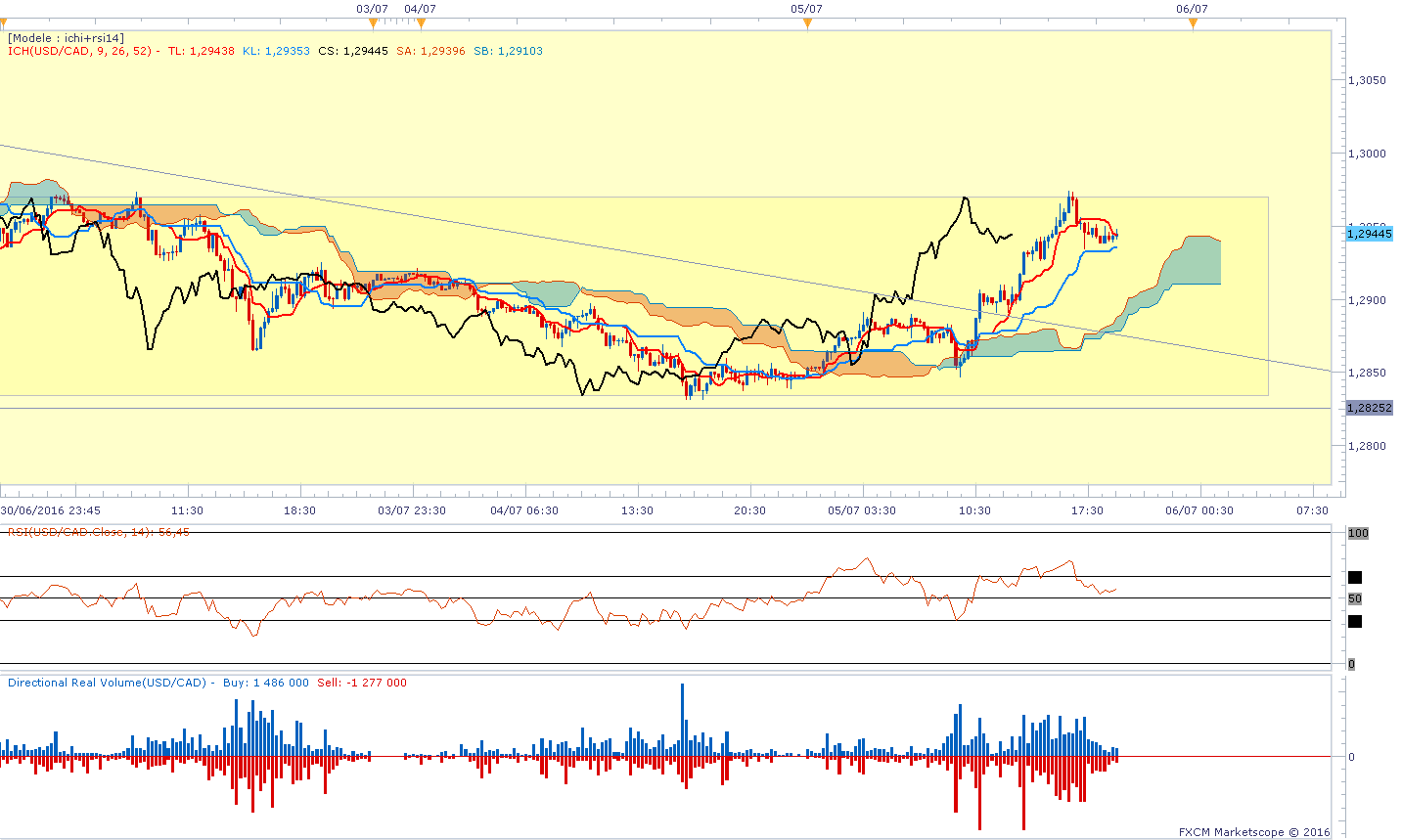Click the KL: 1,29353 value
Viewport: 1402px width, 840px height.
(x=277, y=51)
